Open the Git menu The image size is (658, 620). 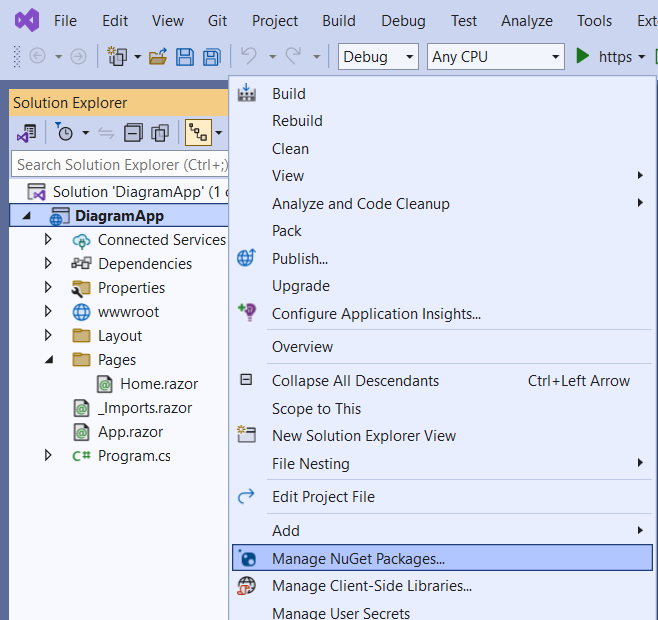click(217, 21)
